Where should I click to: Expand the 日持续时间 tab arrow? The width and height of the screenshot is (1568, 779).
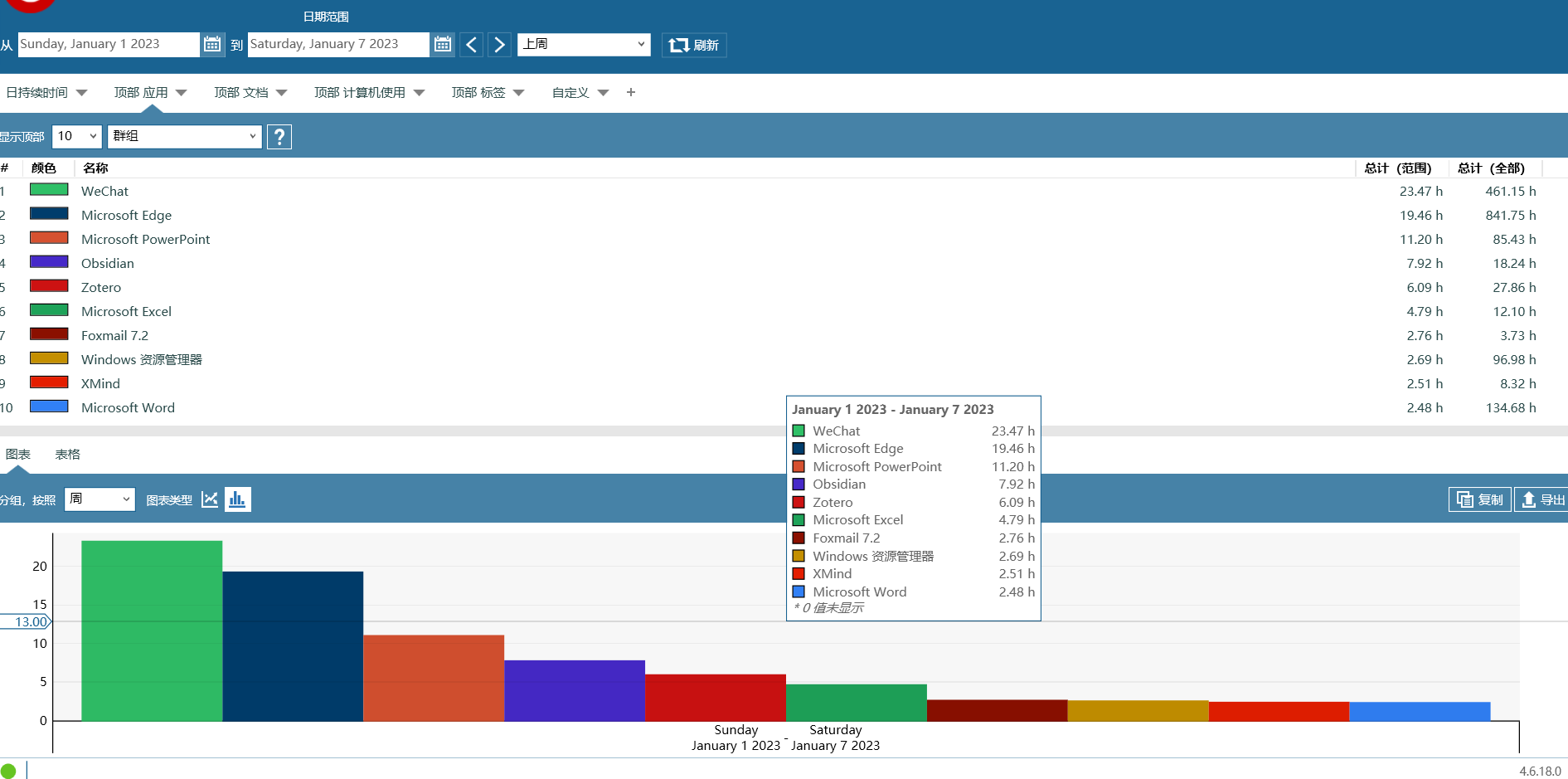point(81,92)
